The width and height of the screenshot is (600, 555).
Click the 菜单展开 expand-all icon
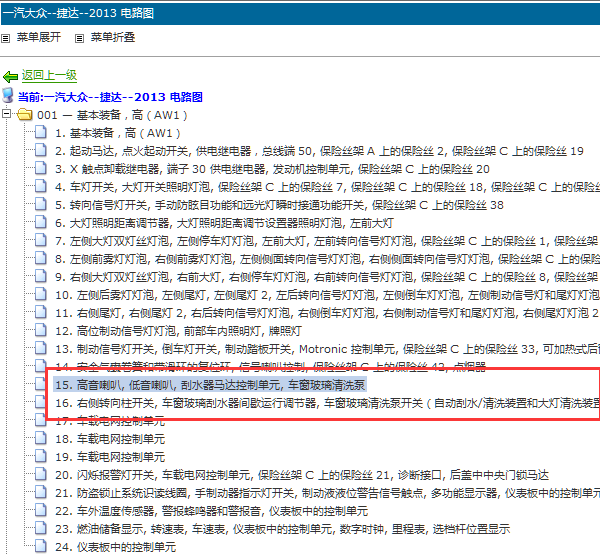click(6, 38)
